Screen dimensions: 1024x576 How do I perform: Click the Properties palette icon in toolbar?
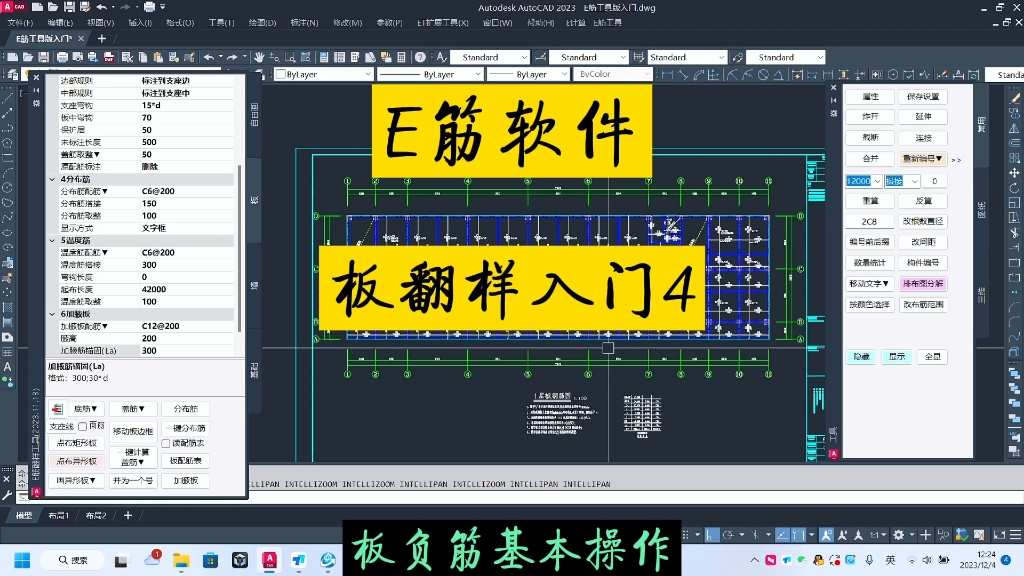323,57
